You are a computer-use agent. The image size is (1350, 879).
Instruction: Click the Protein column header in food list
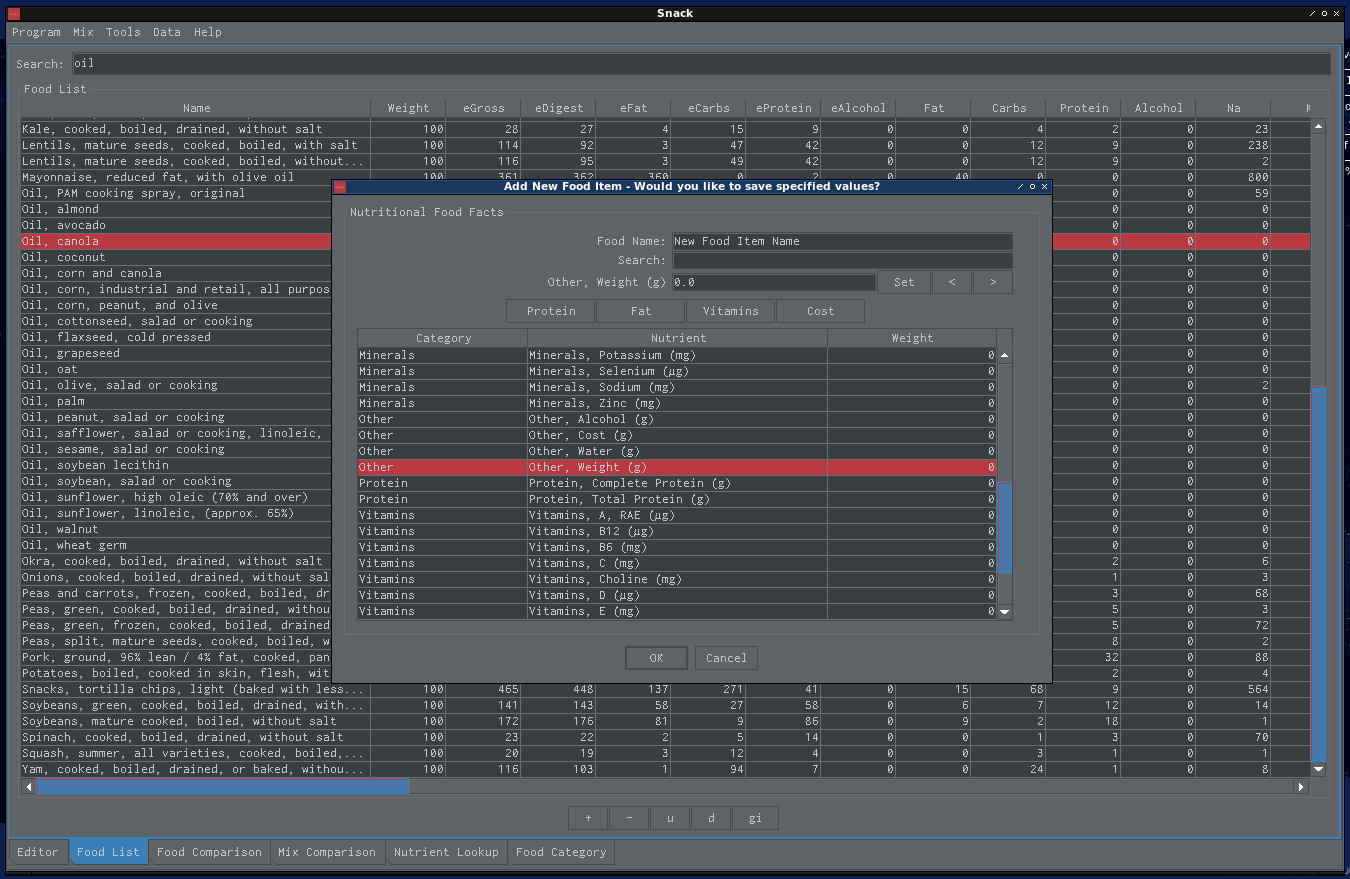point(1084,108)
